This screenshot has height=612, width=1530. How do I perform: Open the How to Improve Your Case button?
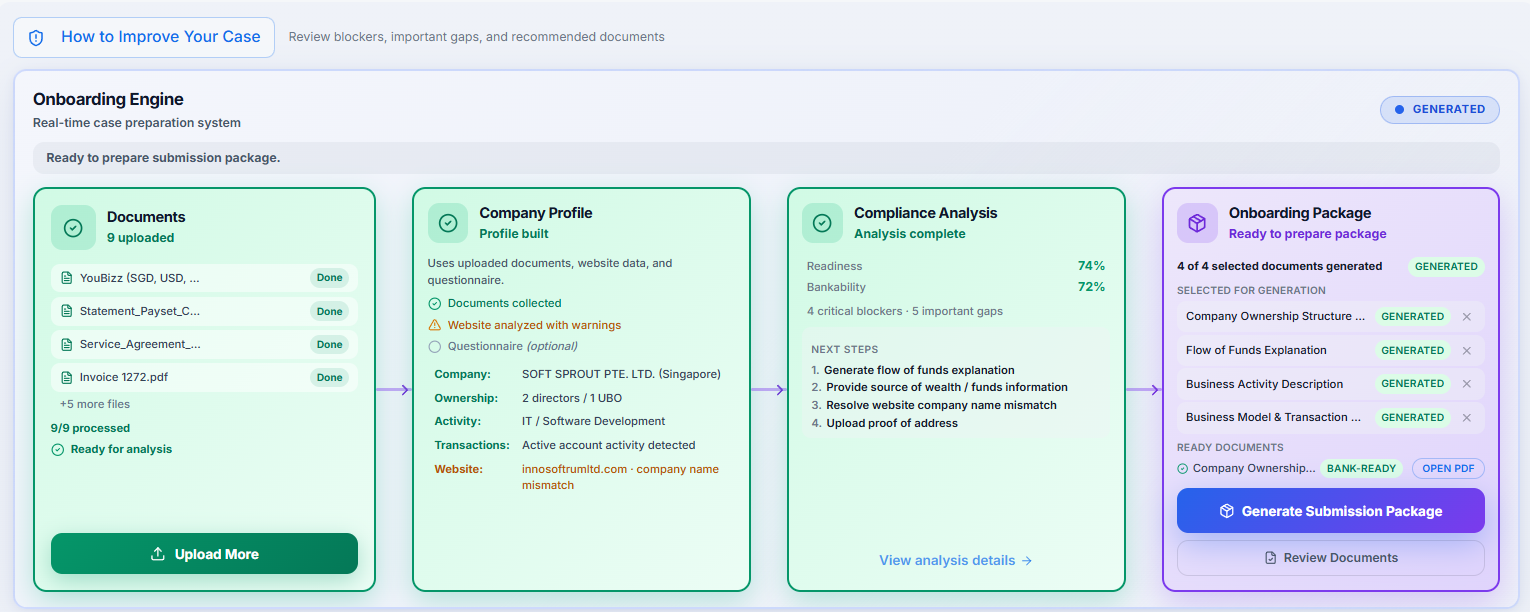pos(144,37)
